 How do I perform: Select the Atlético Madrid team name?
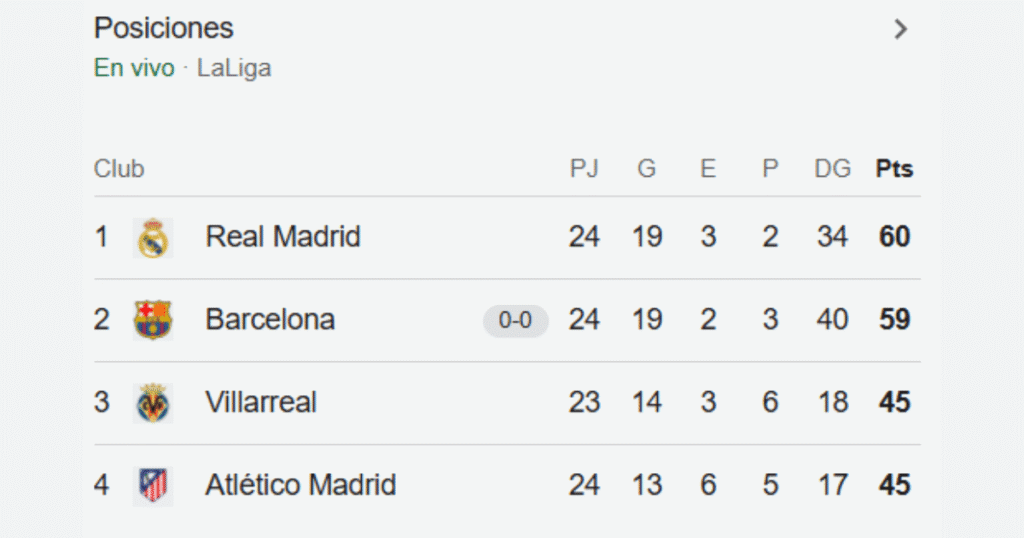pyautogui.click(x=301, y=485)
